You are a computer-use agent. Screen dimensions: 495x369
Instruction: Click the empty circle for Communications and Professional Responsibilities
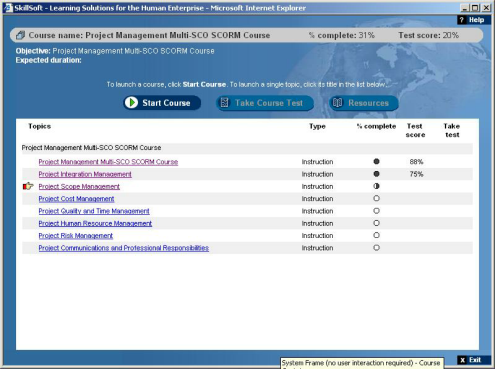(x=376, y=248)
